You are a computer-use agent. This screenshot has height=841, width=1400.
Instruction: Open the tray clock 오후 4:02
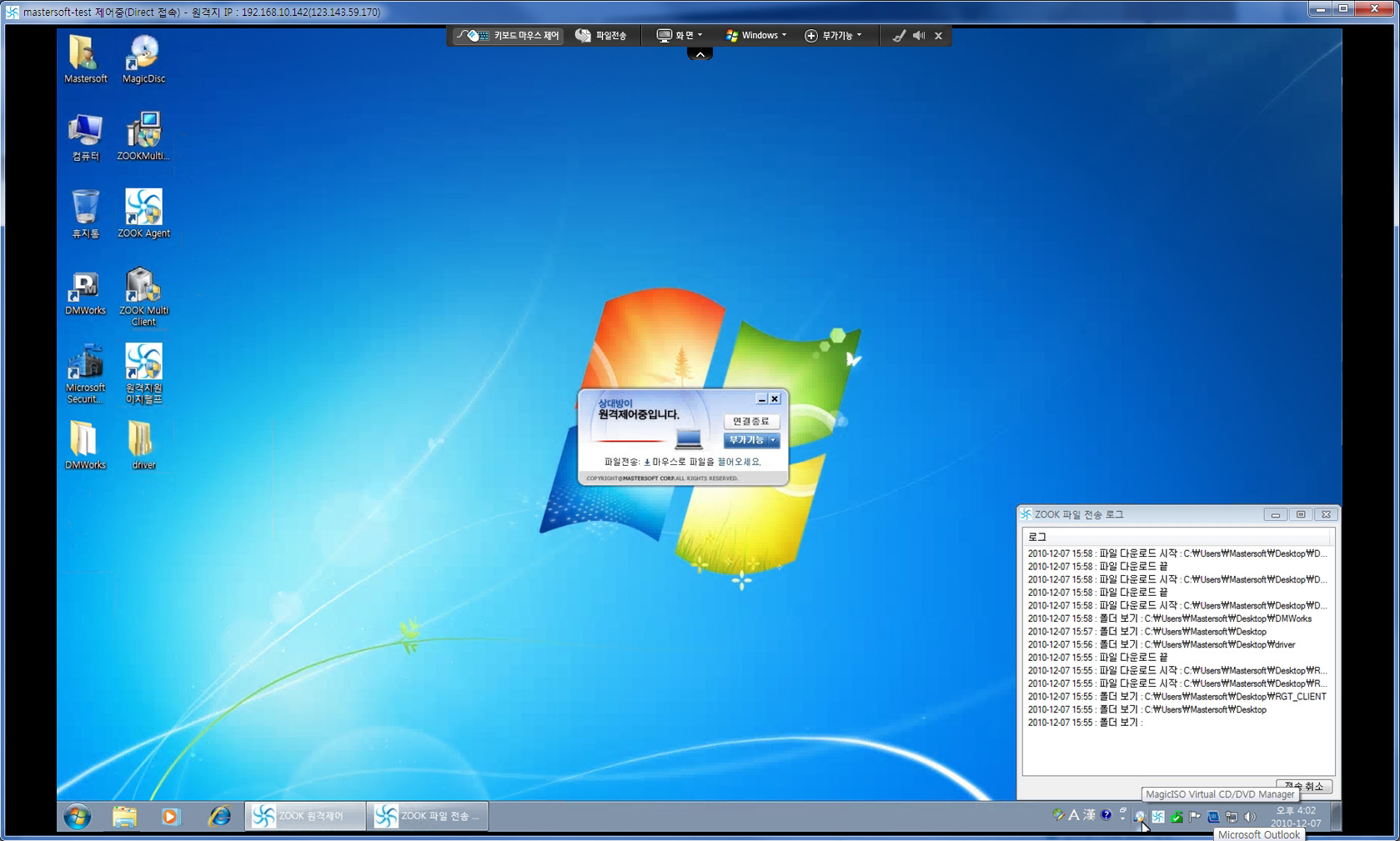point(1296,817)
